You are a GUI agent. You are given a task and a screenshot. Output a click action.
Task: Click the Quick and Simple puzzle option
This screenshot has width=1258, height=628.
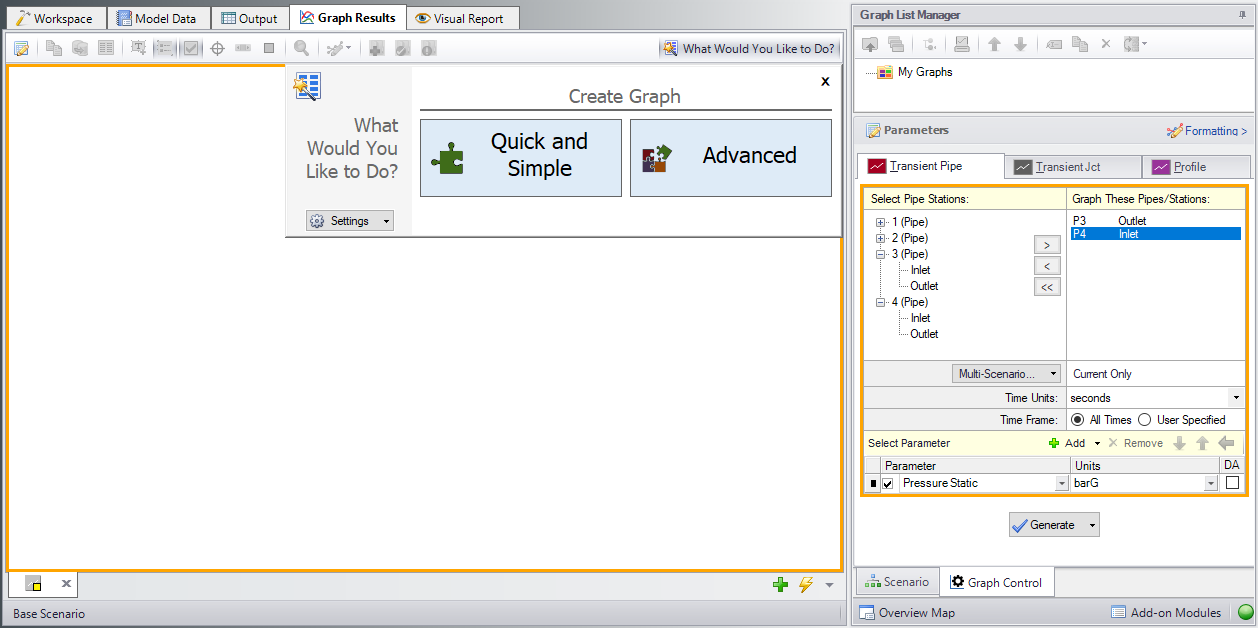pos(521,158)
